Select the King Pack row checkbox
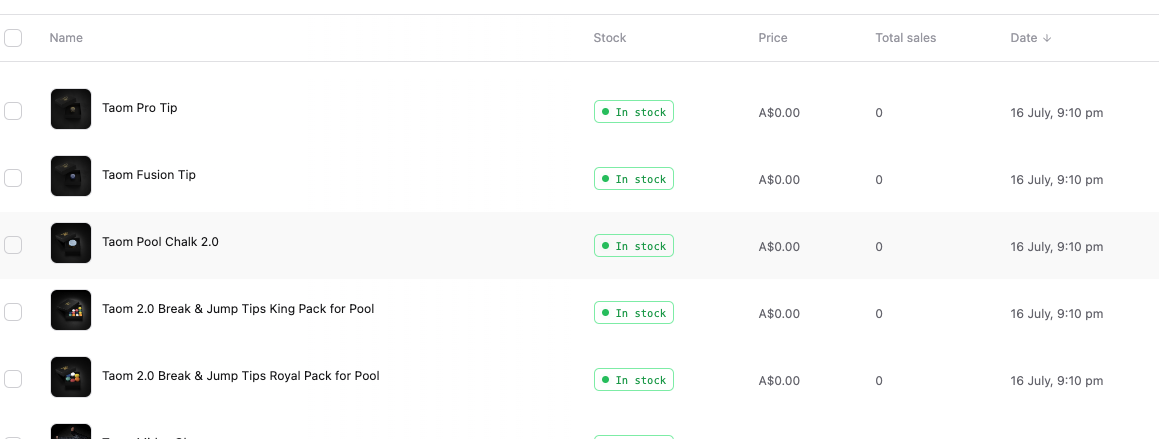 [13, 312]
